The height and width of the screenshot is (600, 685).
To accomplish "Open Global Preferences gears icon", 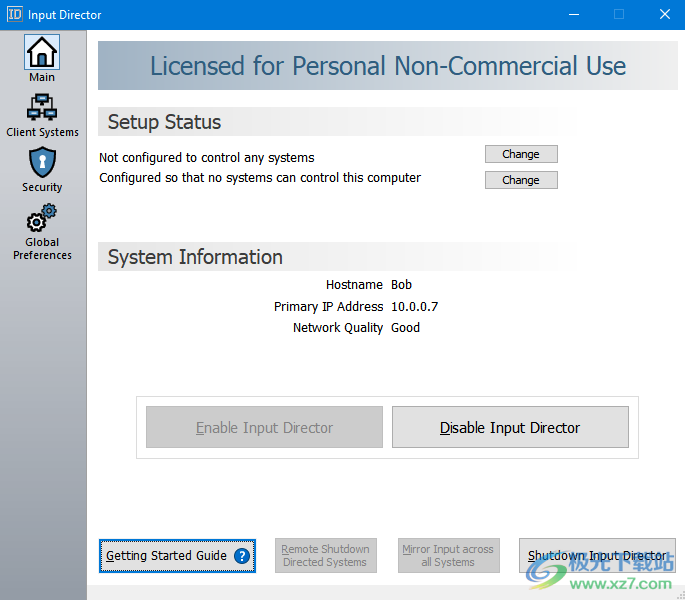I will click(x=42, y=218).
